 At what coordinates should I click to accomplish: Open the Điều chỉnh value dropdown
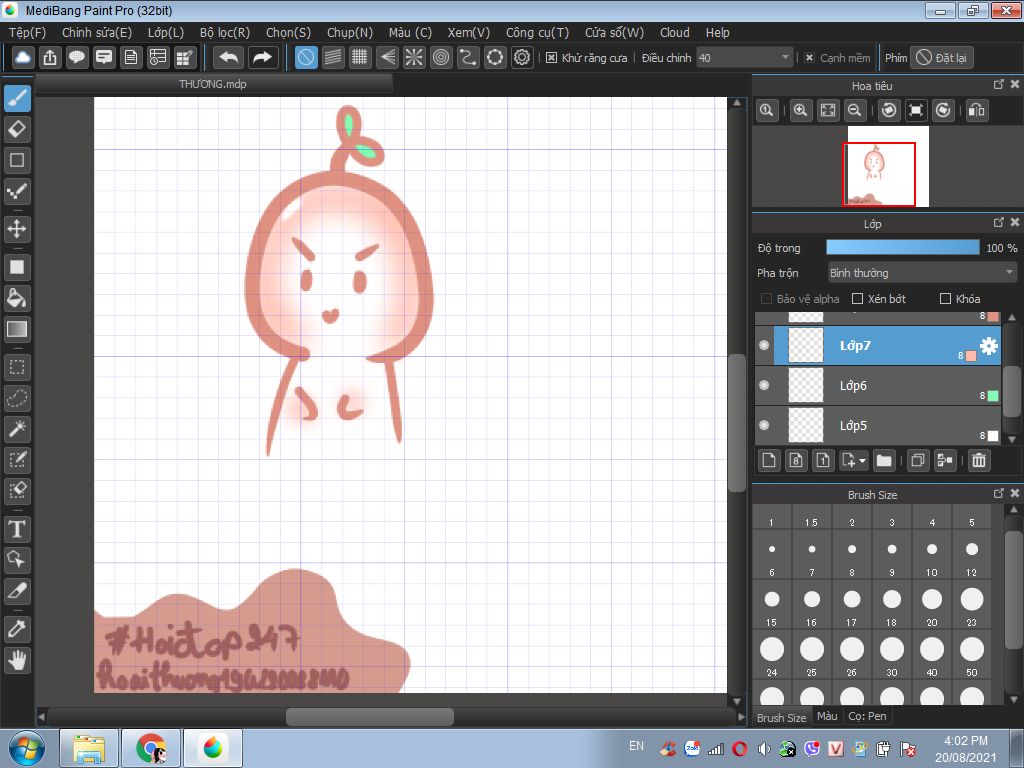pyautogui.click(x=744, y=58)
